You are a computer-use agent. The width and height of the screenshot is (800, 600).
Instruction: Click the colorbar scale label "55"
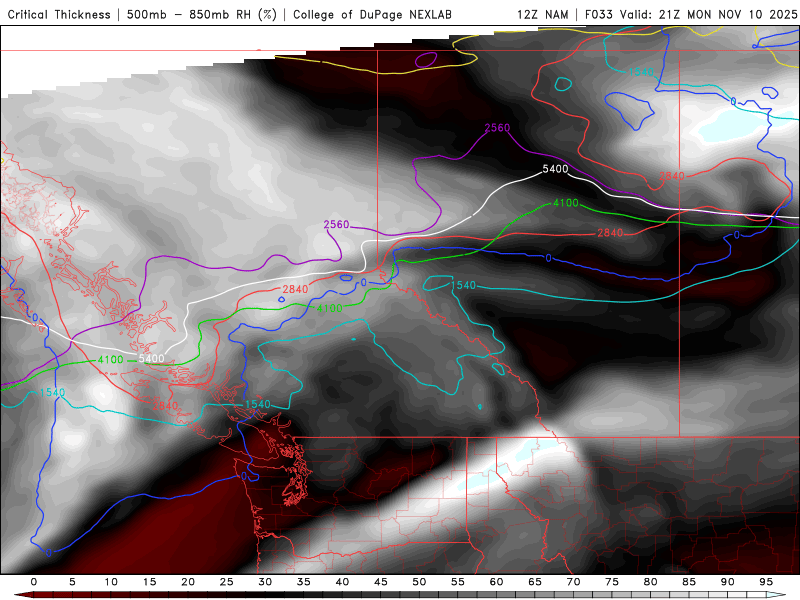pyautogui.click(x=458, y=582)
